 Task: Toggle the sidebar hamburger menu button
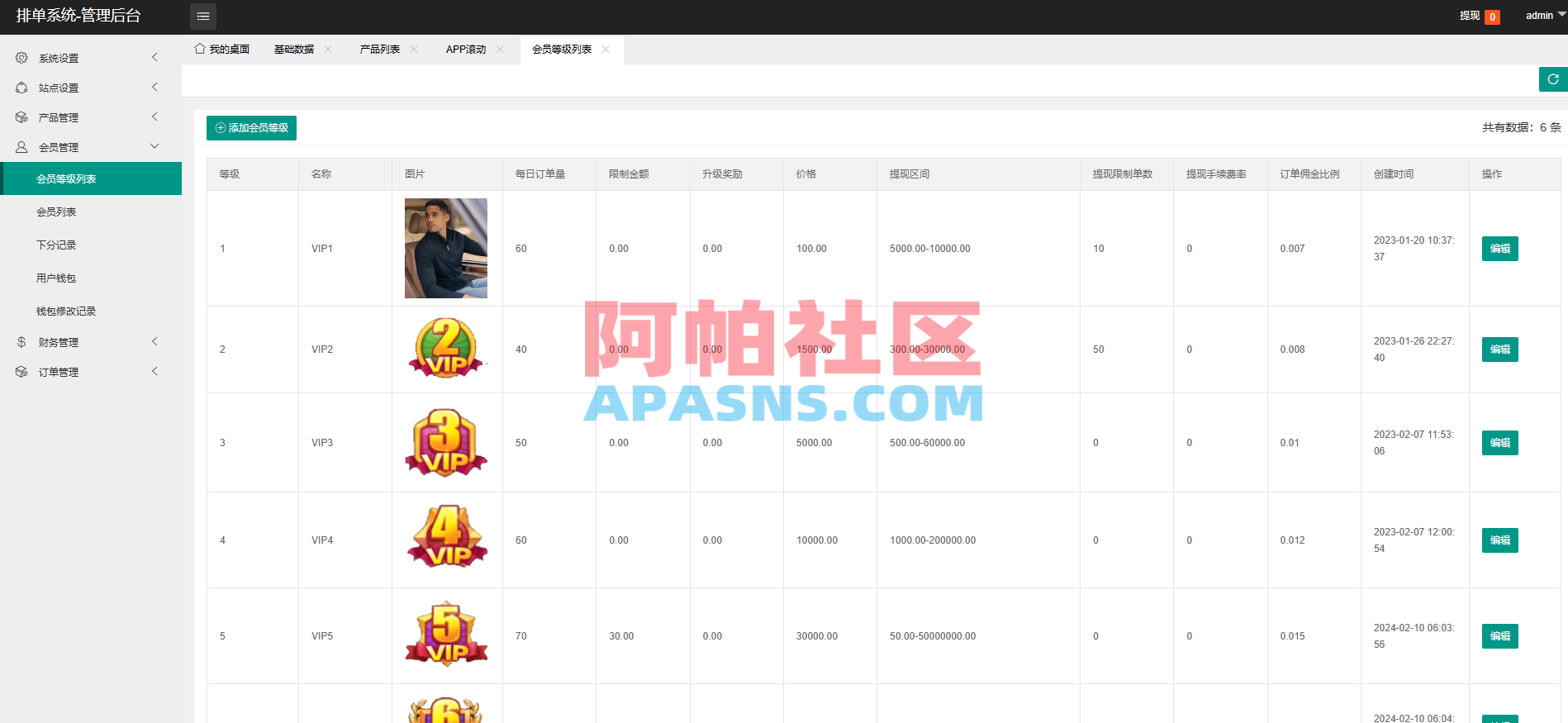203,17
